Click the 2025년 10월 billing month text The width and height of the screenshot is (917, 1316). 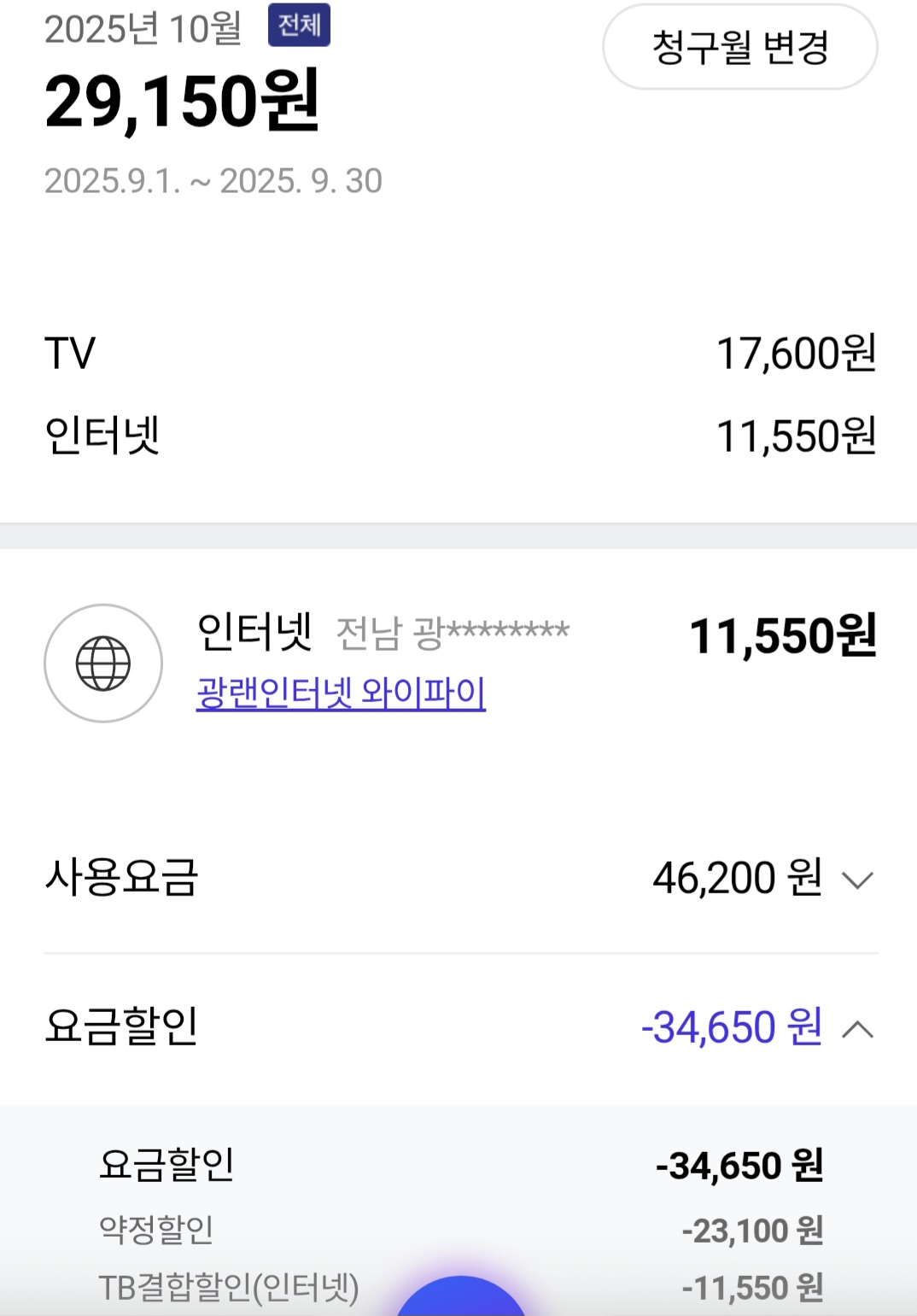(x=143, y=29)
